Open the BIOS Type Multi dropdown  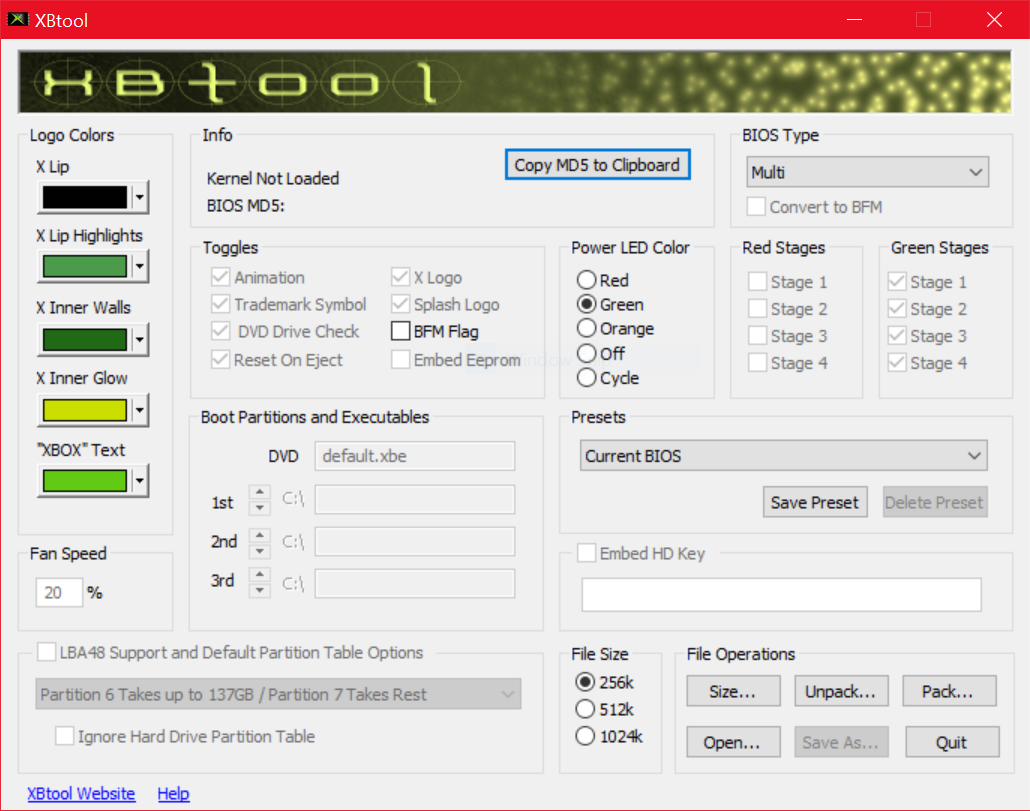(x=867, y=172)
